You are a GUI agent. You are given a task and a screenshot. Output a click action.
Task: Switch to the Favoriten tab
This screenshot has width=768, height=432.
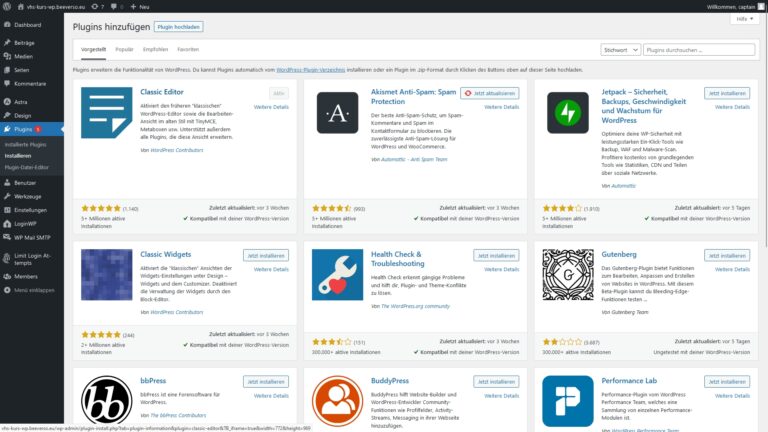click(x=188, y=49)
